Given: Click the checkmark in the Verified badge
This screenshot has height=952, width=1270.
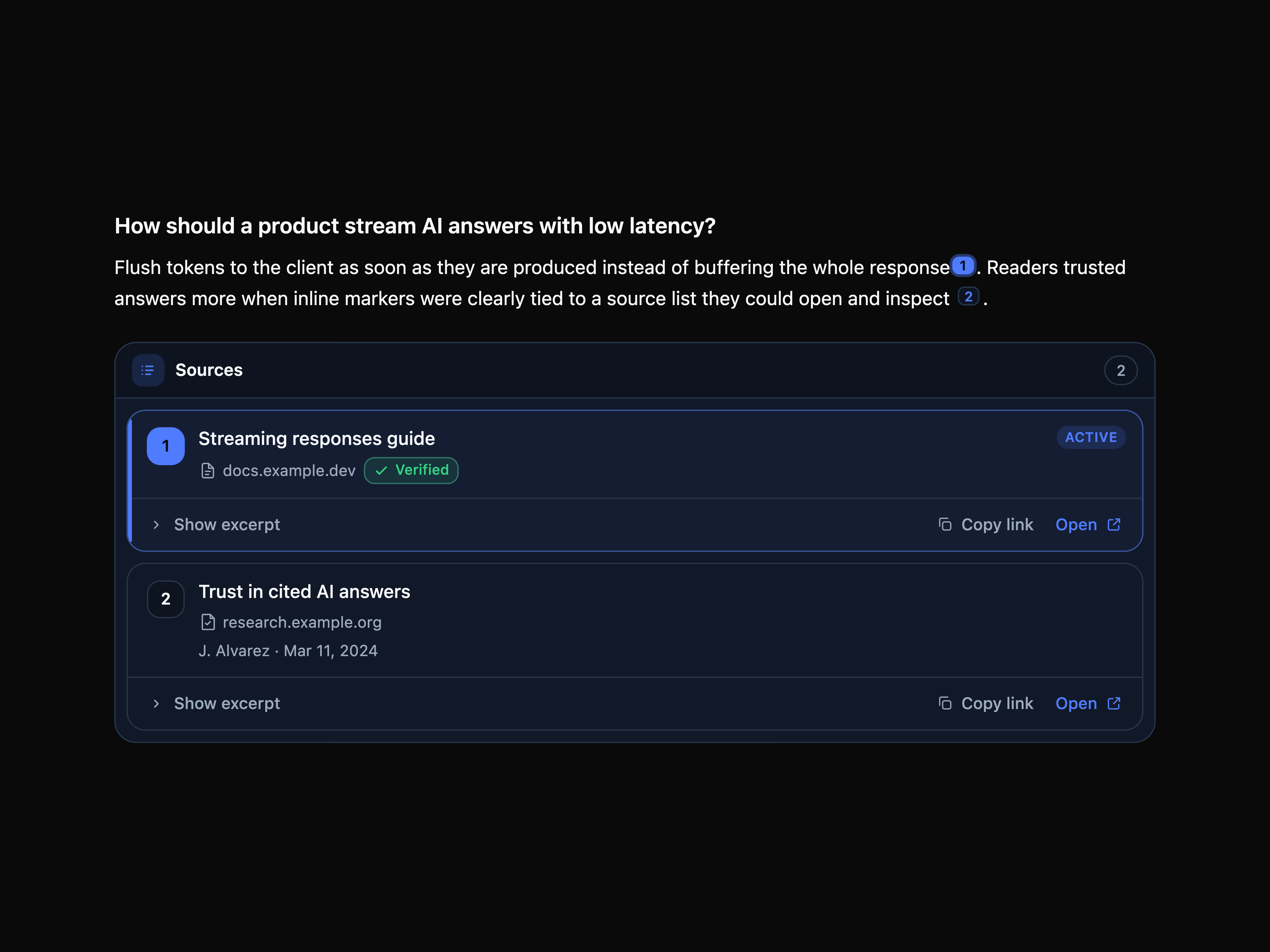Looking at the screenshot, I should (x=381, y=471).
